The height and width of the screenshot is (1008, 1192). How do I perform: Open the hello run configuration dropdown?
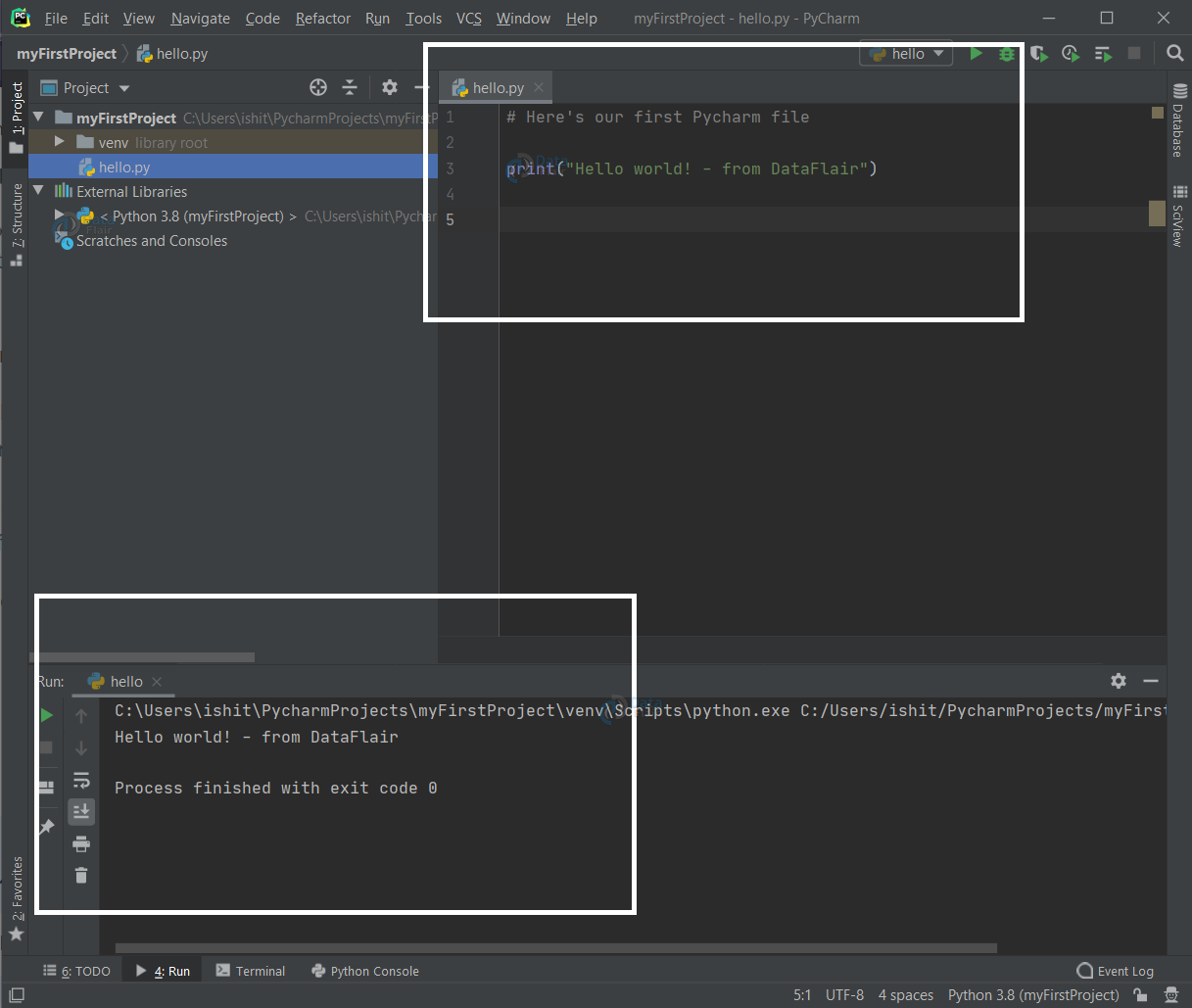click(x=905, y=54)
